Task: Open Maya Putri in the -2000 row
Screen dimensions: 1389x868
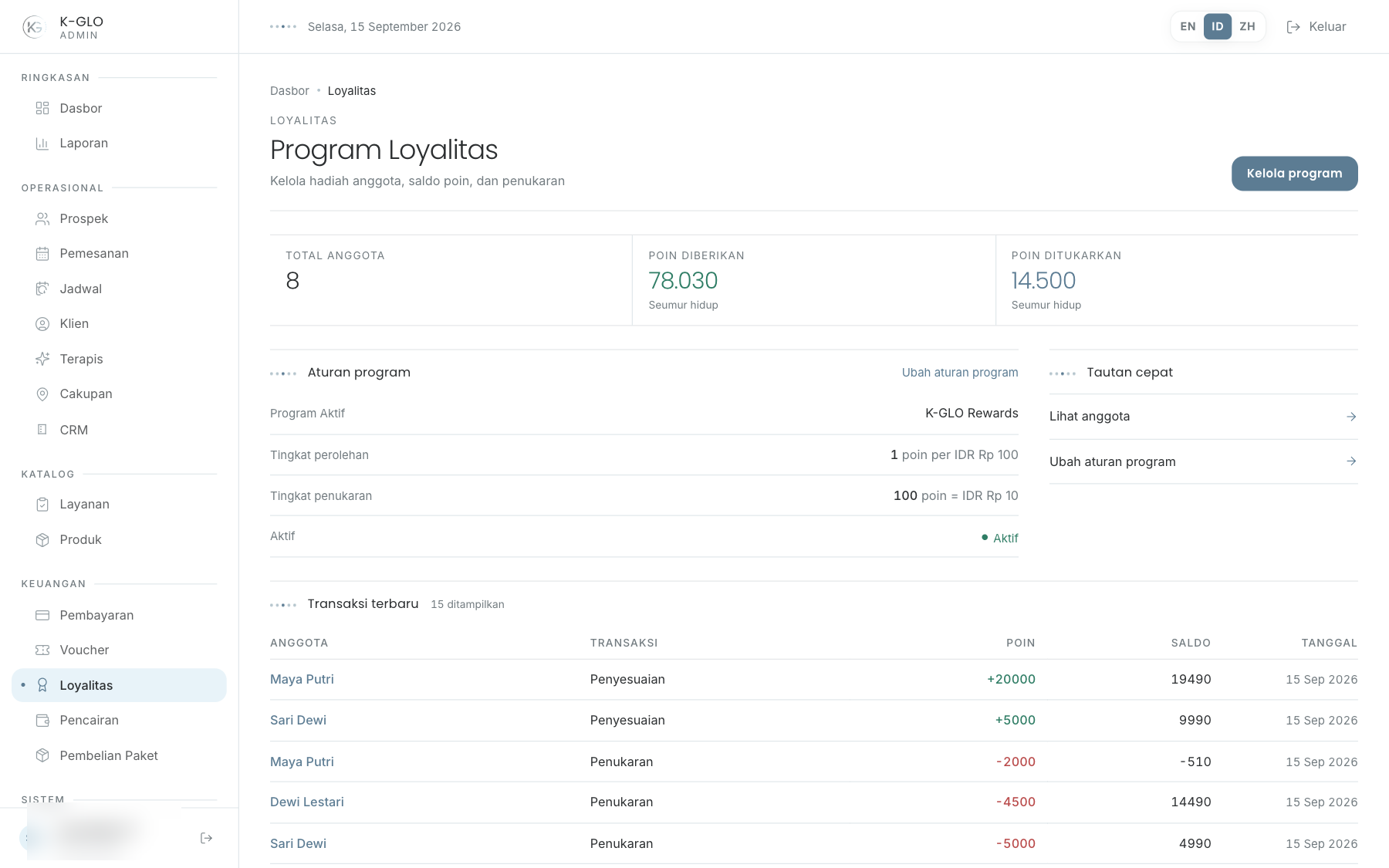Action: click(302, 762)
